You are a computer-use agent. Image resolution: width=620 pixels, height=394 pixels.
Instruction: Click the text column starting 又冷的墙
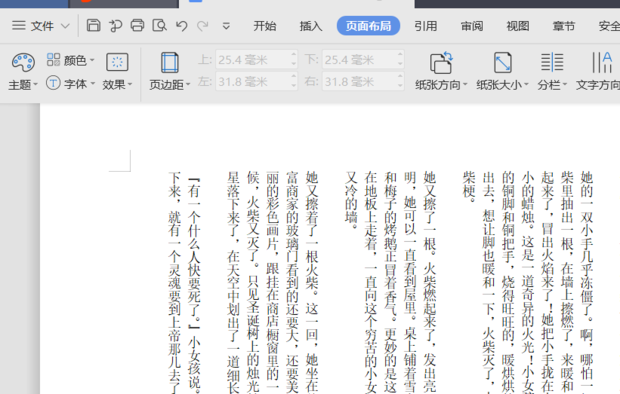tap(351, 200)
